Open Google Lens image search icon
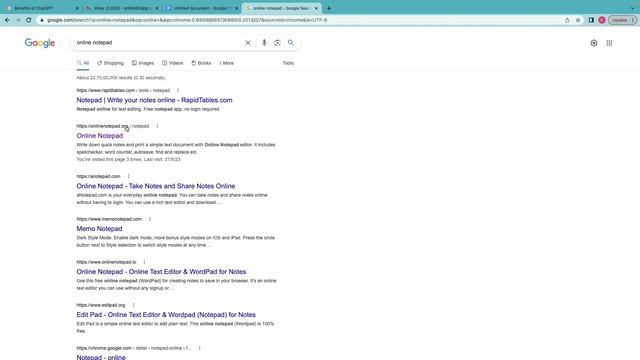This screenshot has height=360, width=640. 277,43
